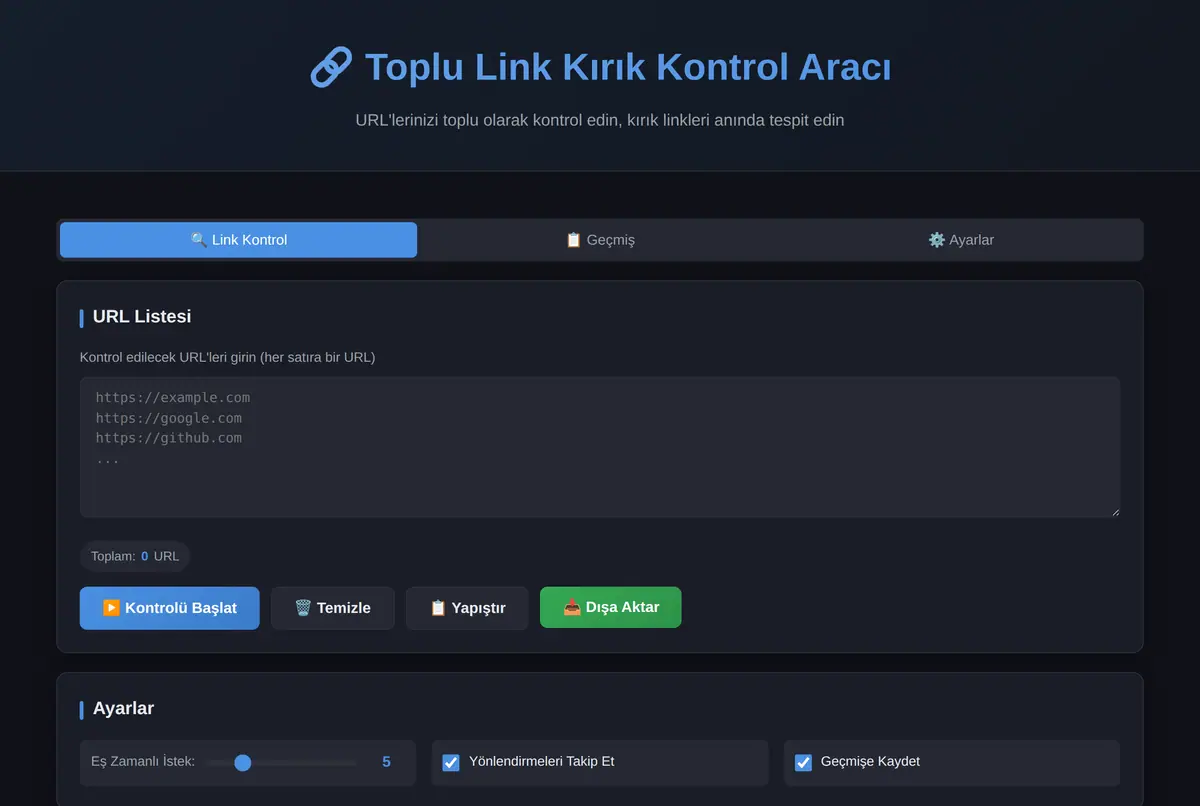Image resolution: width=1200 pixels, height=806 pixels.
Task: Click the Toplam: 0 URL counter
Action: tap(135, 556)
